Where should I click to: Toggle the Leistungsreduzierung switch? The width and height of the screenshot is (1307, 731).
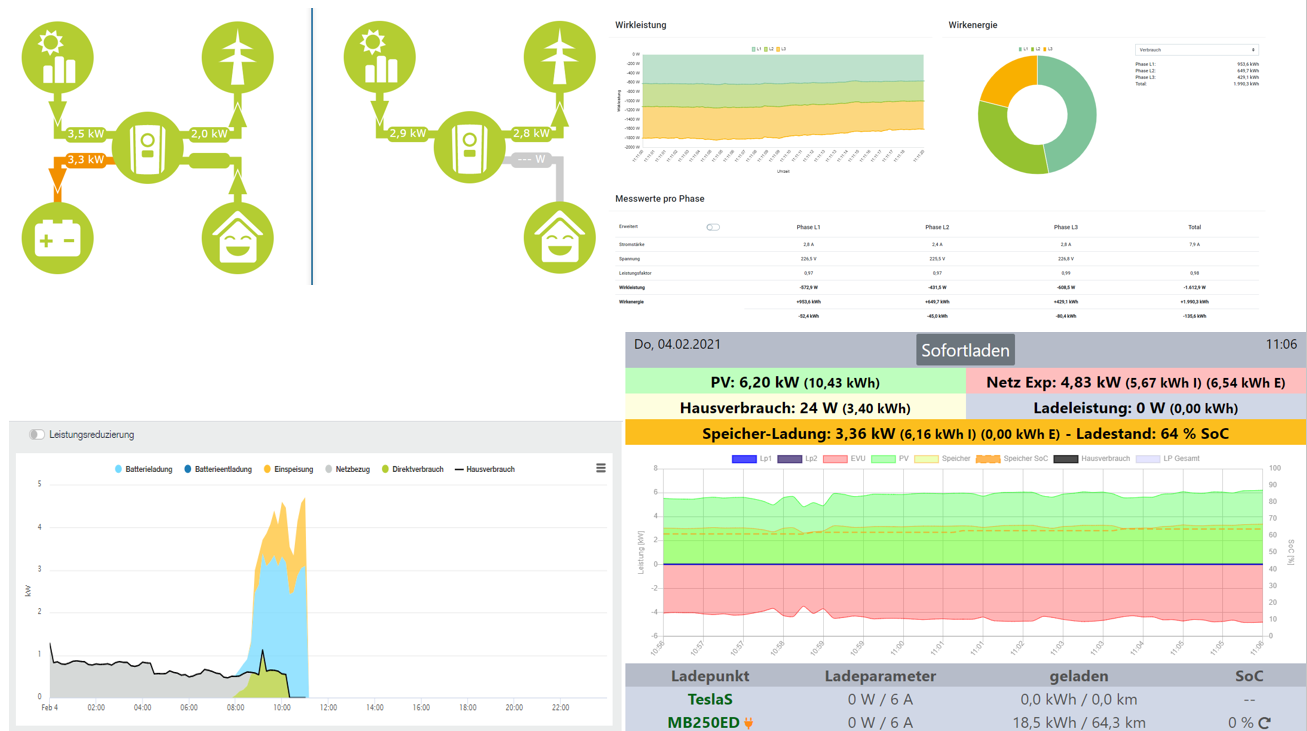coord(37,435)
